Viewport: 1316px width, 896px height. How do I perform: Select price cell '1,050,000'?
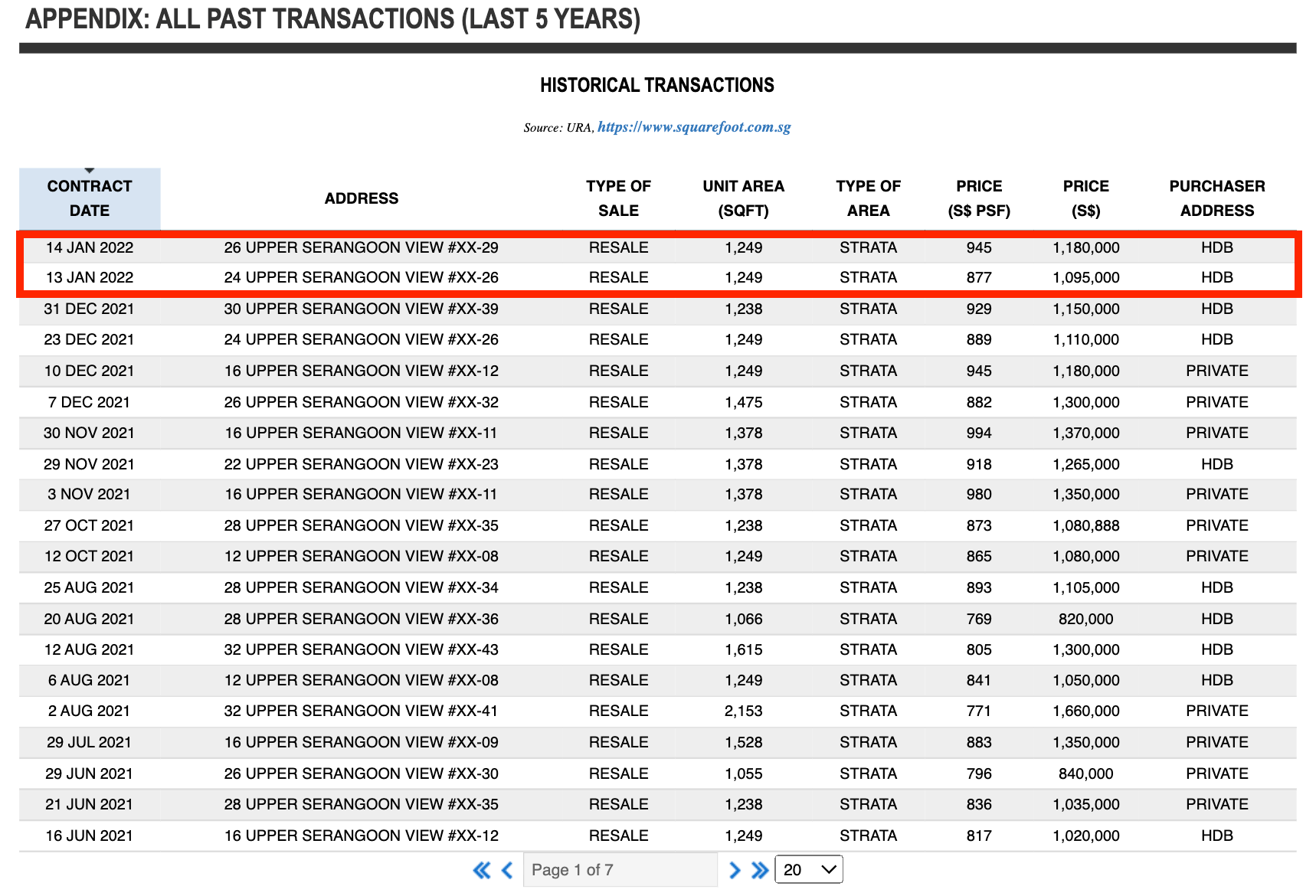tap(1086, 680)
